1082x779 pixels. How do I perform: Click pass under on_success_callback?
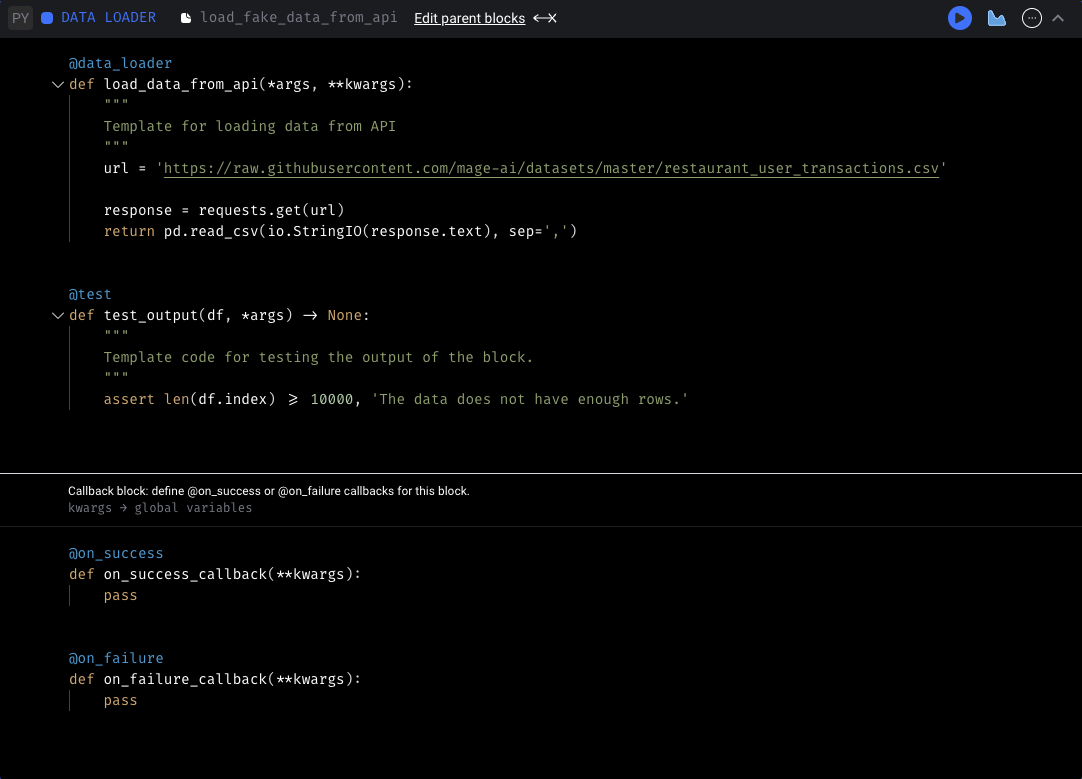pos(121,595)
